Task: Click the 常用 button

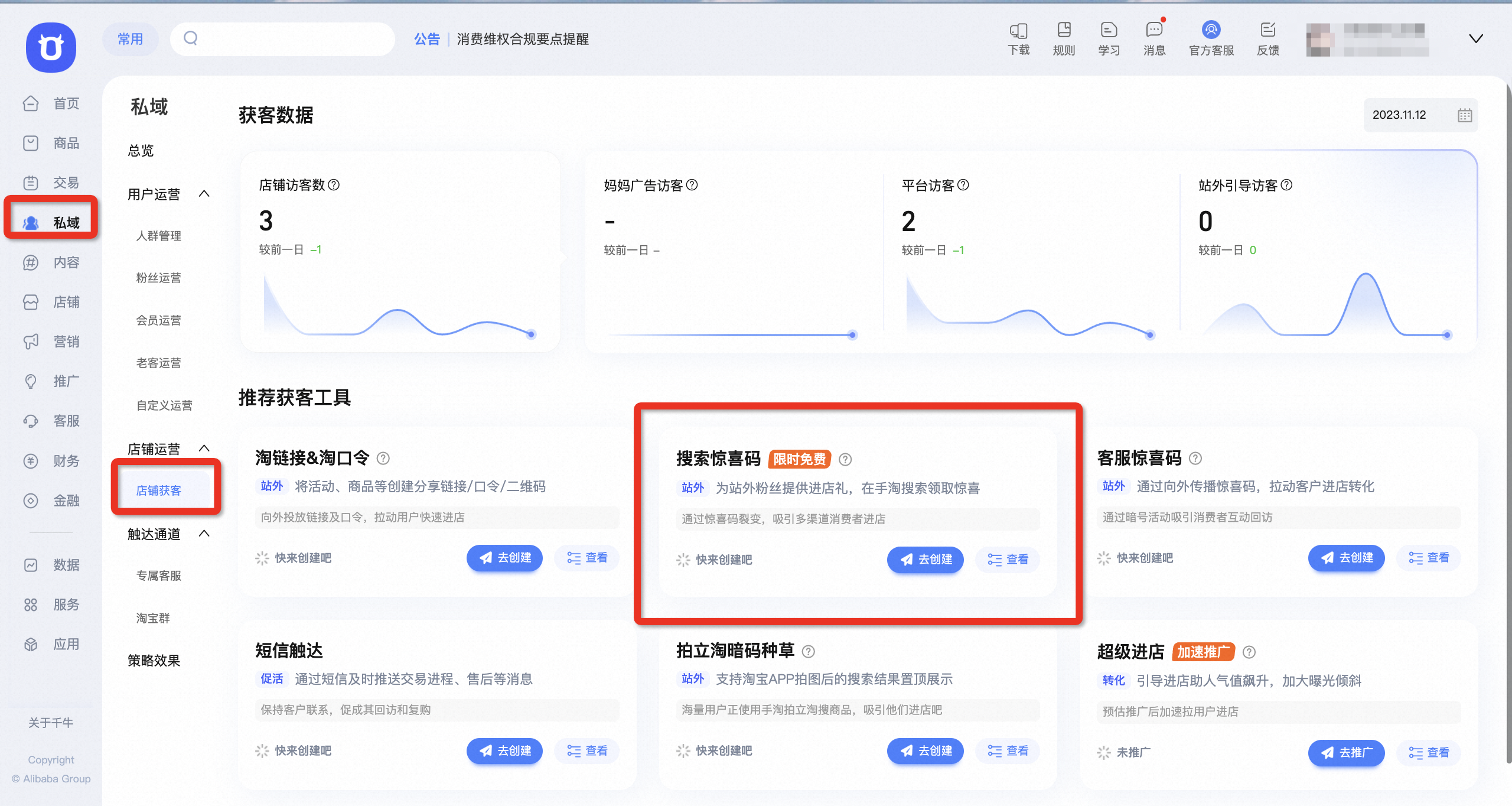Action: [x=131, y=39]
